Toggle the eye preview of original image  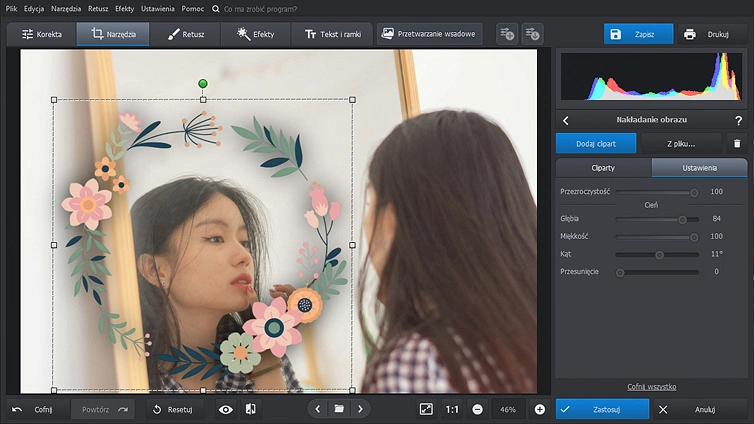click(x=225, y=409)
